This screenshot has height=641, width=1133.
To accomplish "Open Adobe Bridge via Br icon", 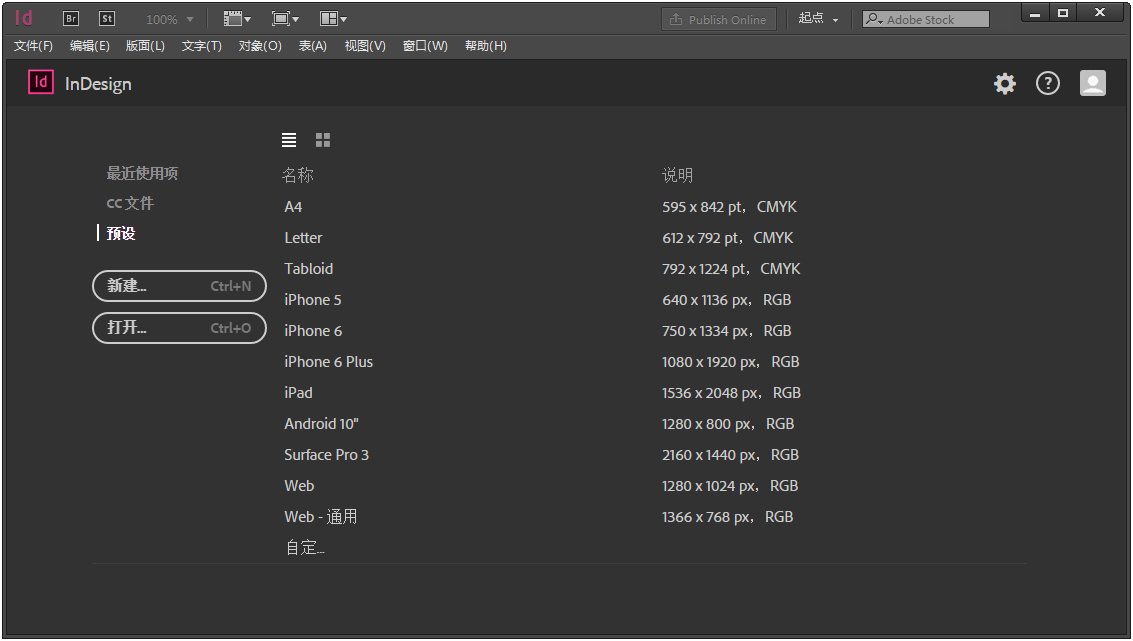I will (71, 19).
